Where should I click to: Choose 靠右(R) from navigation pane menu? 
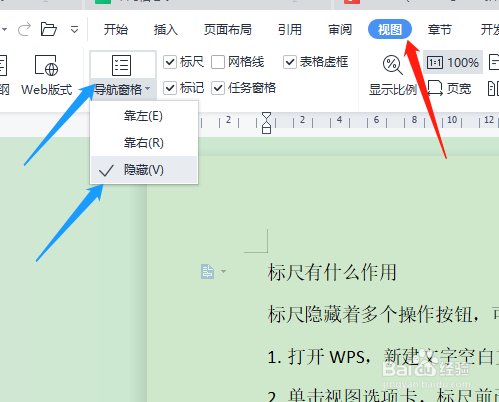click(x=144, y=143)
